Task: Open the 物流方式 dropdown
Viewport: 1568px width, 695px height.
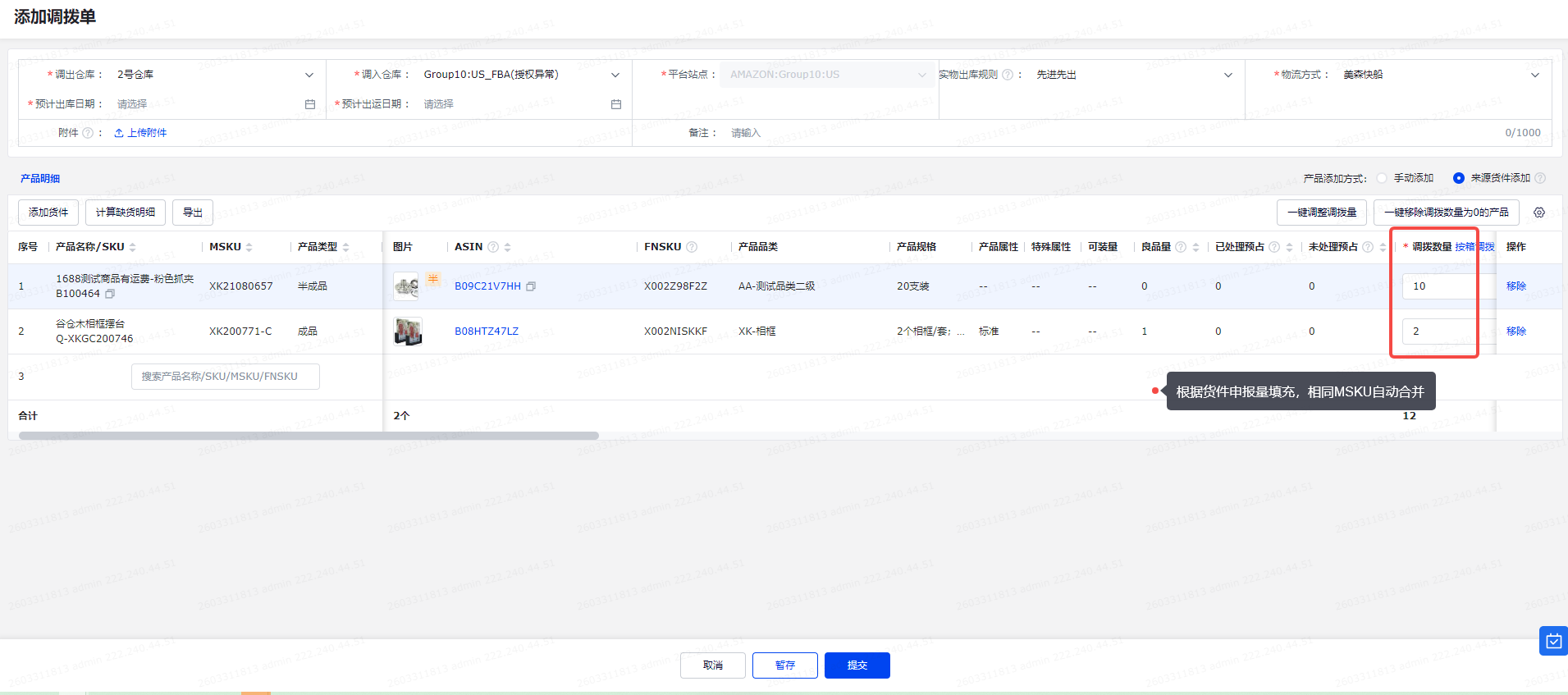Action: (1534, 75)
